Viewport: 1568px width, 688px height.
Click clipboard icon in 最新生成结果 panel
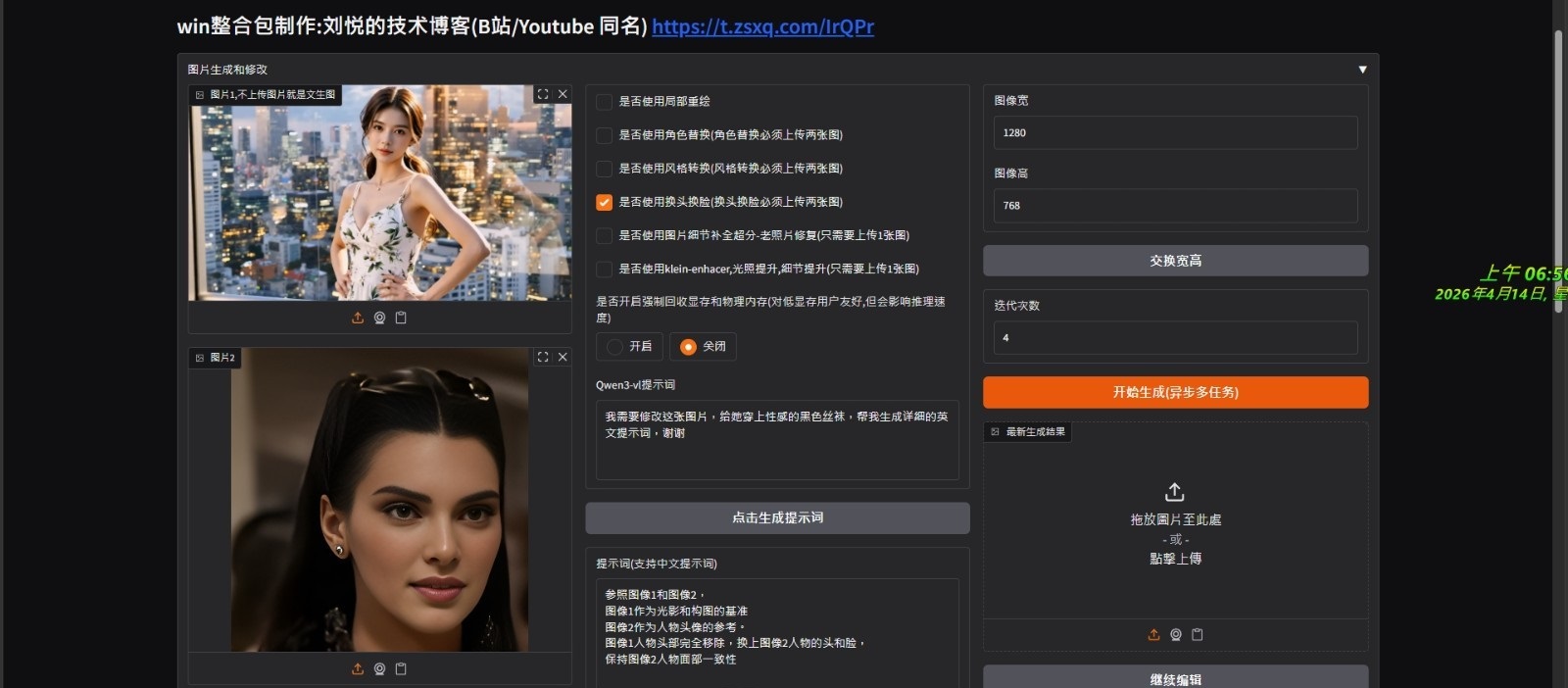click(x=1197, y=634)
